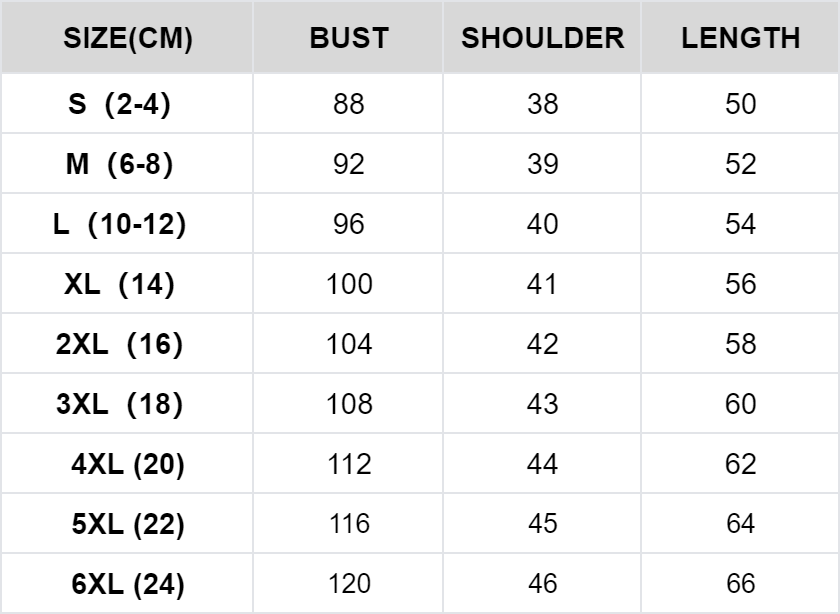Select the shoulder value 40
Screen dimensions: 840x614
tap(542, 224)
